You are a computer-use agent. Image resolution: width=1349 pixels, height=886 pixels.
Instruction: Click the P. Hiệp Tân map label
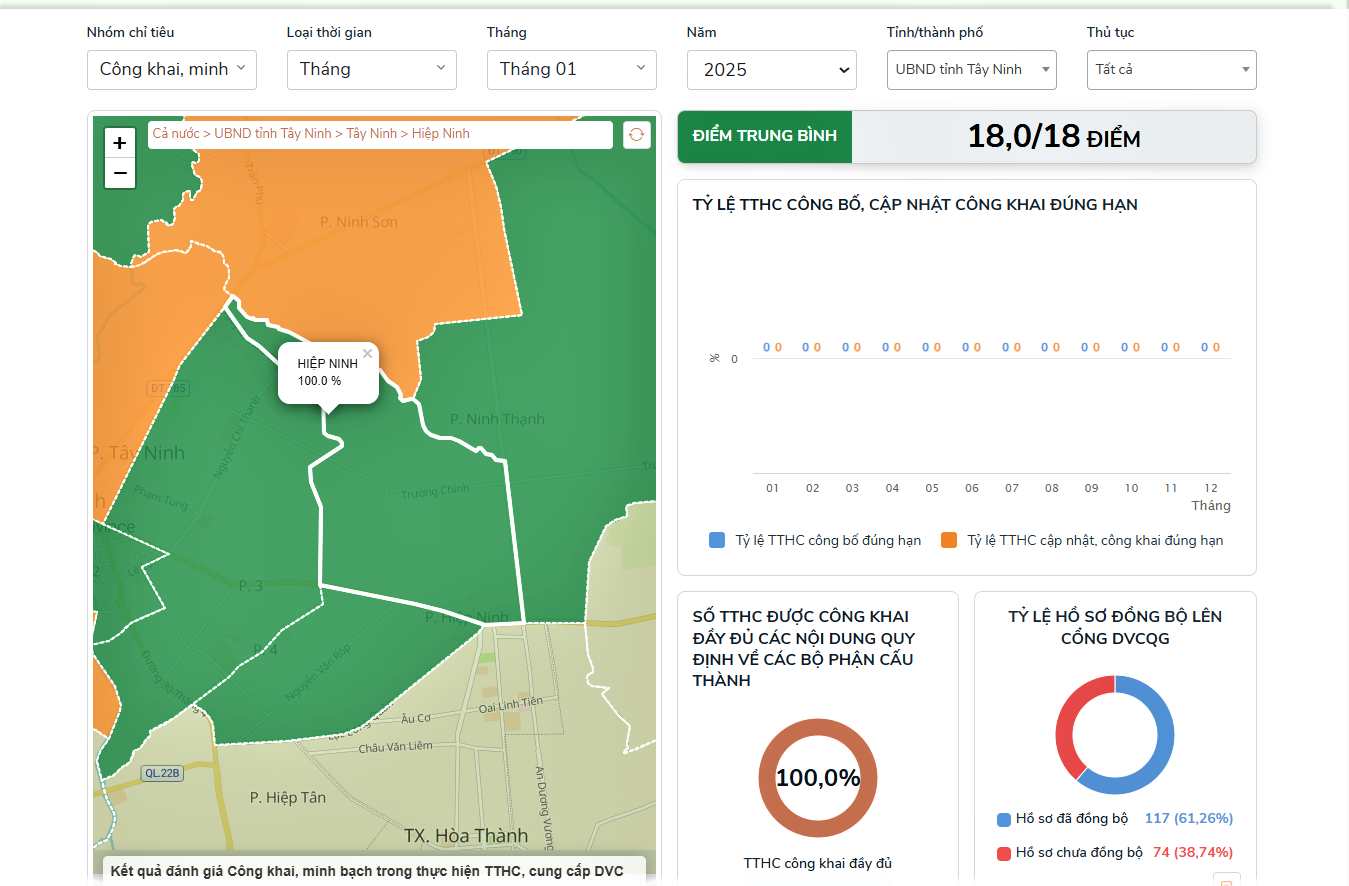288,797
